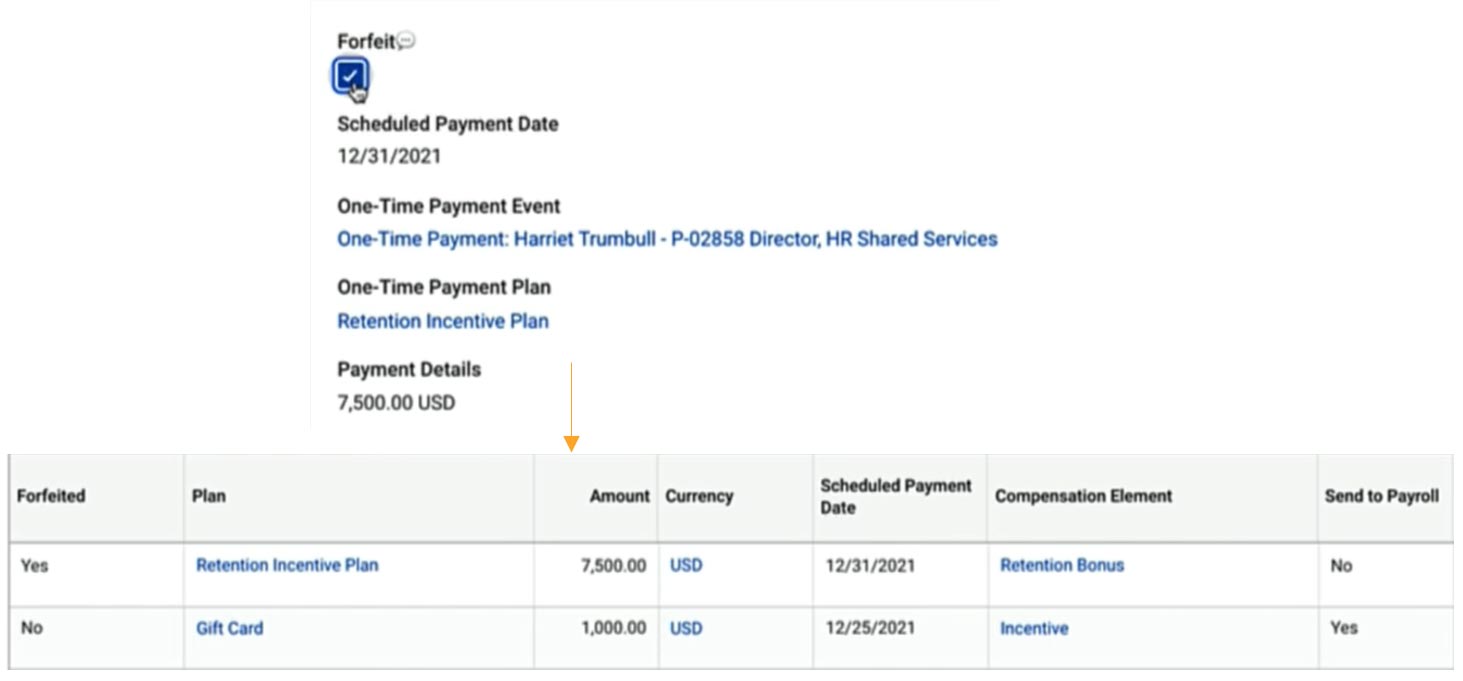The width and height of the screenshot is (1463, 681).
Task: Open the Retention Bonus compensation element
Action: click(1062, 565)
